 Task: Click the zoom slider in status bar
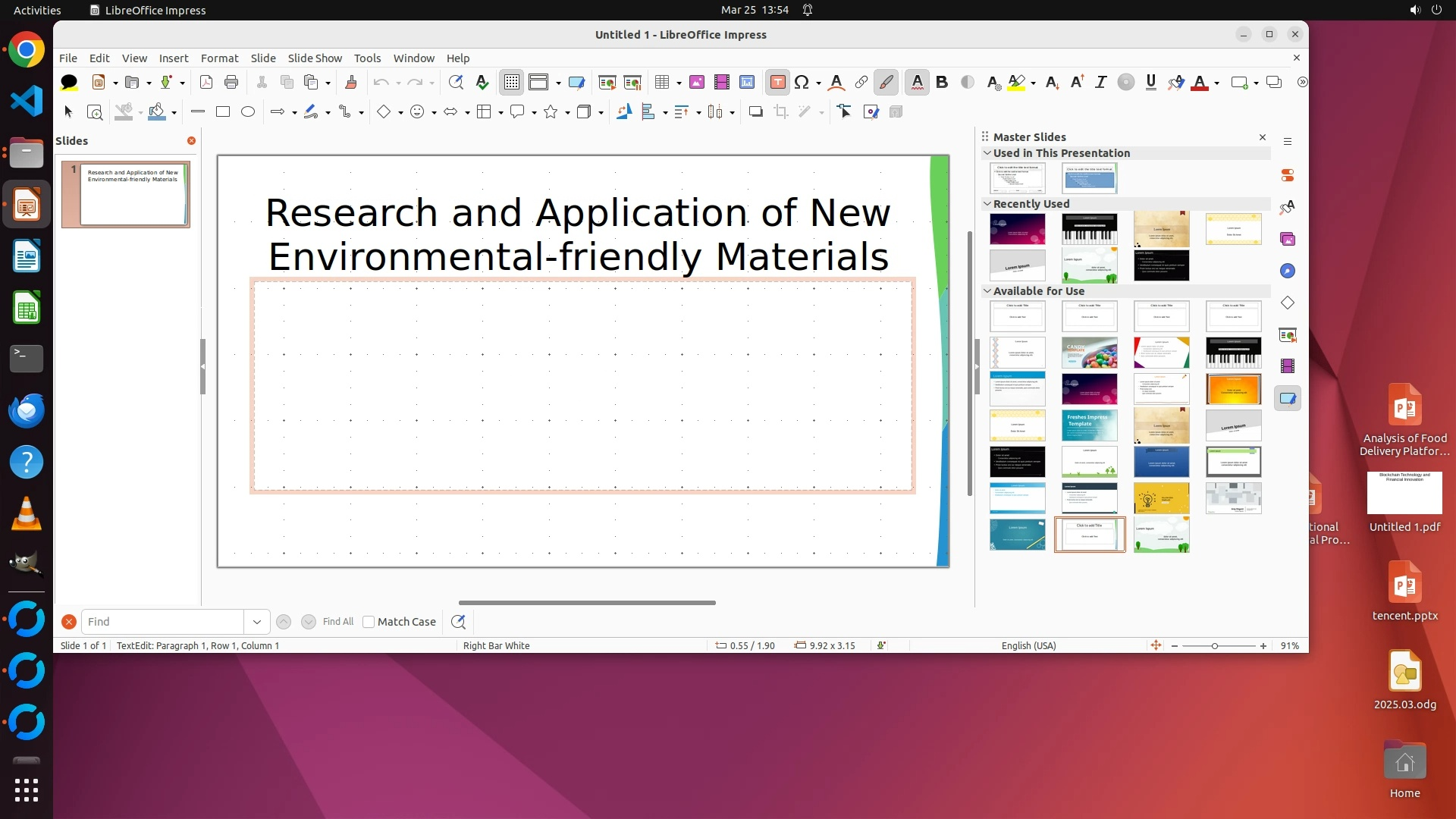coord(1215,646)
